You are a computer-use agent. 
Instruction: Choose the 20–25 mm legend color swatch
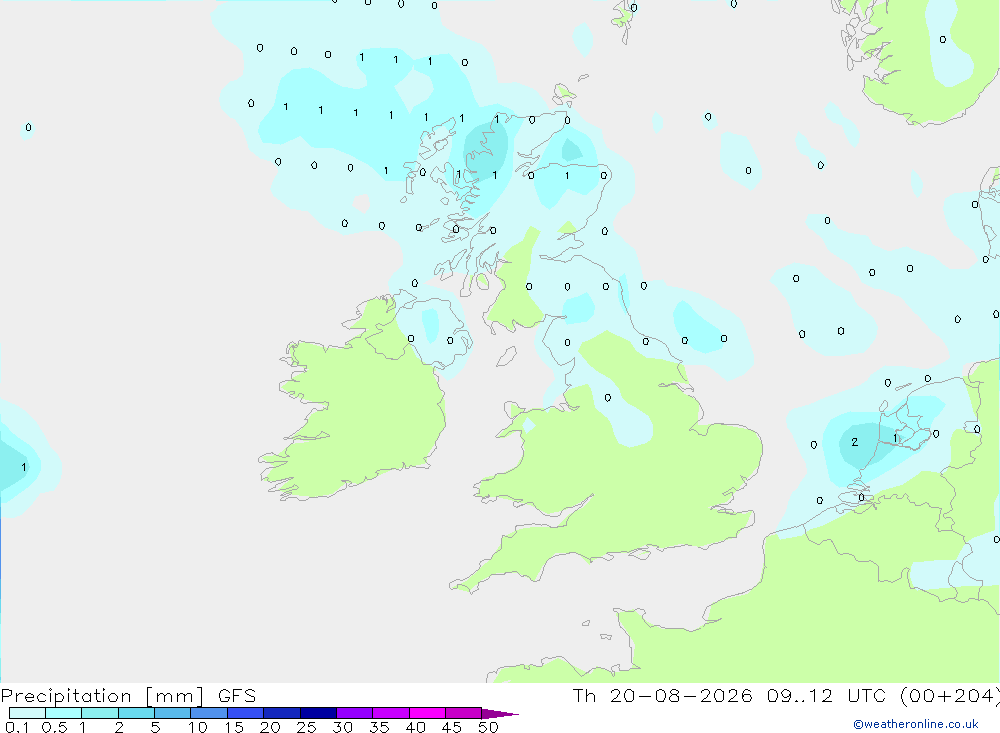click(282, 713)
